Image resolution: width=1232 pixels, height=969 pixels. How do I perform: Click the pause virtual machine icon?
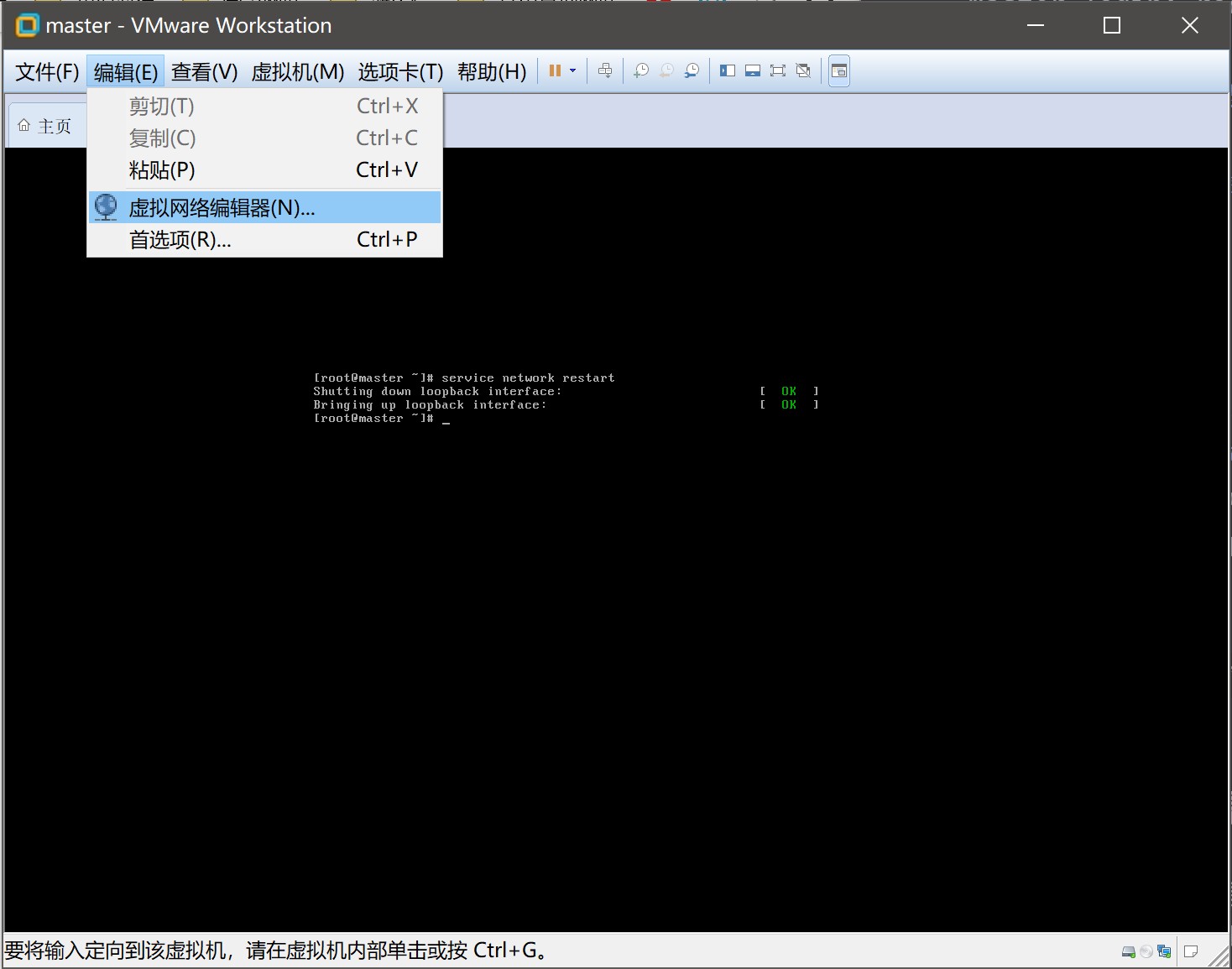pyautogui.click(x=555, y=71)
